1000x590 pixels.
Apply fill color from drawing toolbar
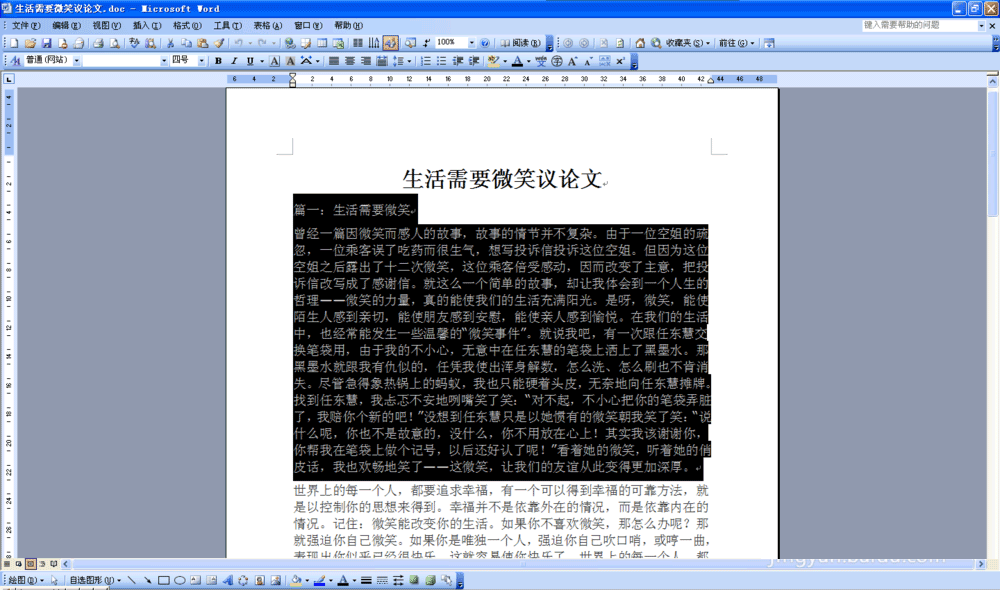click(296, 580)
